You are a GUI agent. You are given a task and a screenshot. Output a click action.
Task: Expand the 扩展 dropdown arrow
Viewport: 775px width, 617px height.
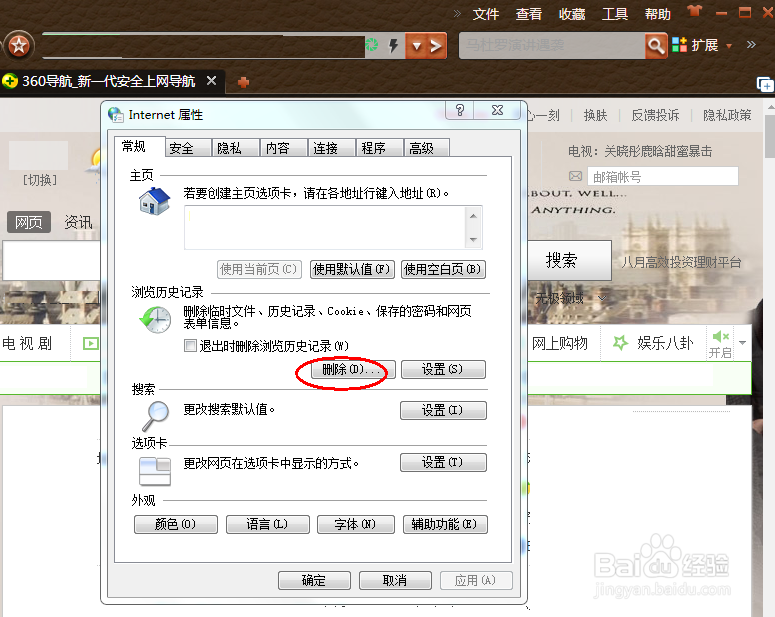pos(729,46)
